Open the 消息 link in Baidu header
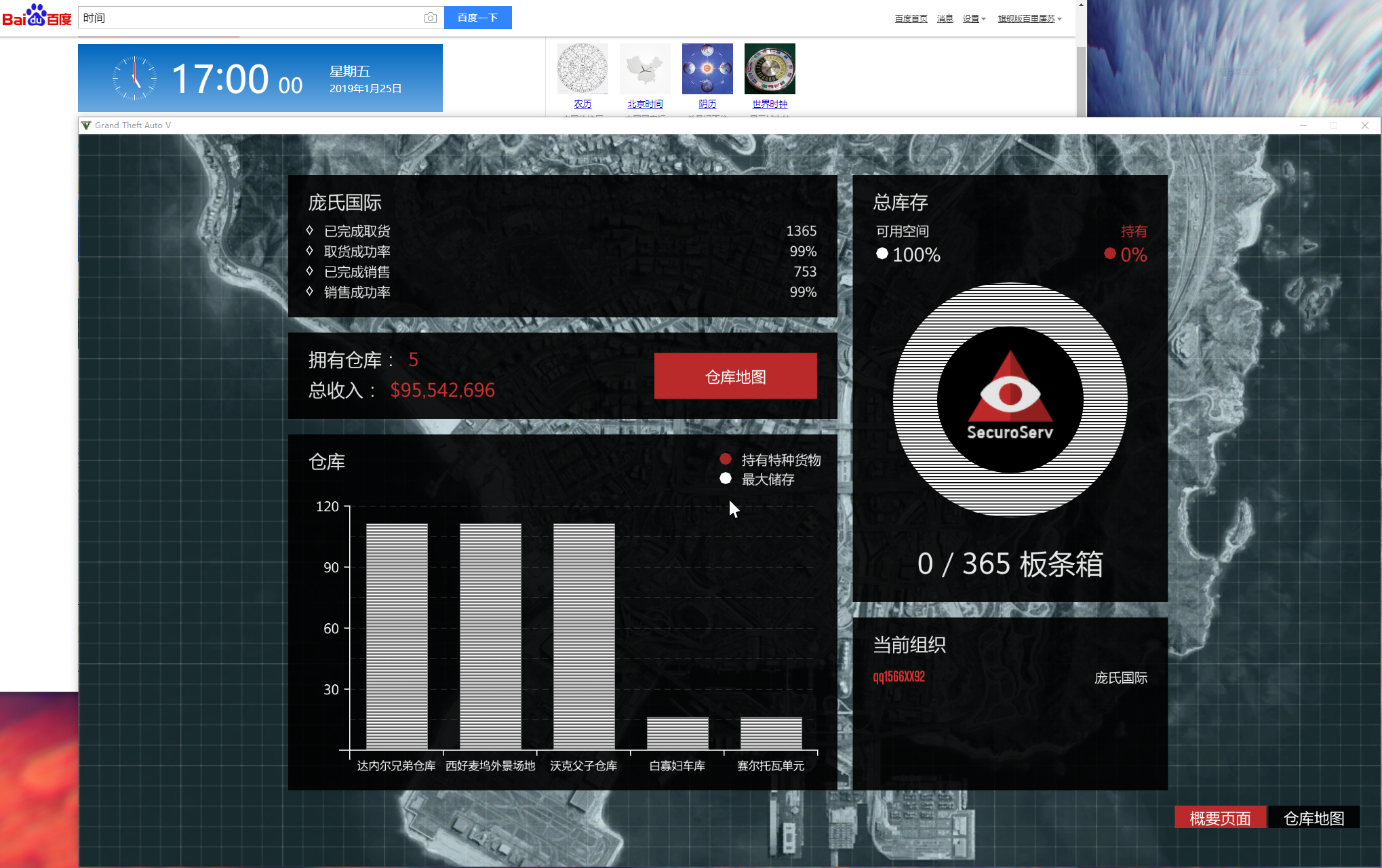The height and width of the screenshot is (868, 1382). tap(945, 19)
